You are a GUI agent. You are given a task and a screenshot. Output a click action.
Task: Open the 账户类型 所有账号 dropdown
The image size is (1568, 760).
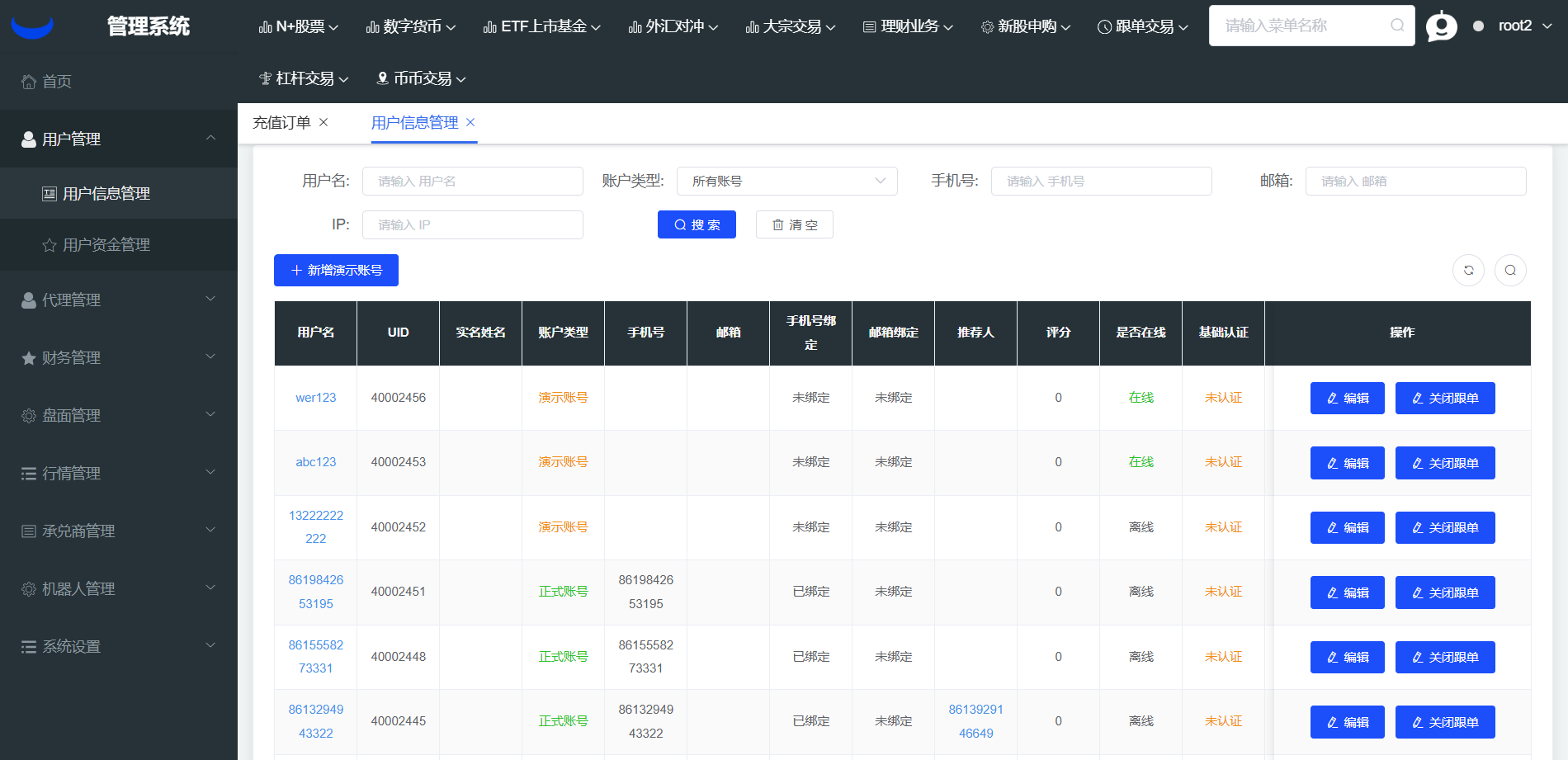coord(787,181)
